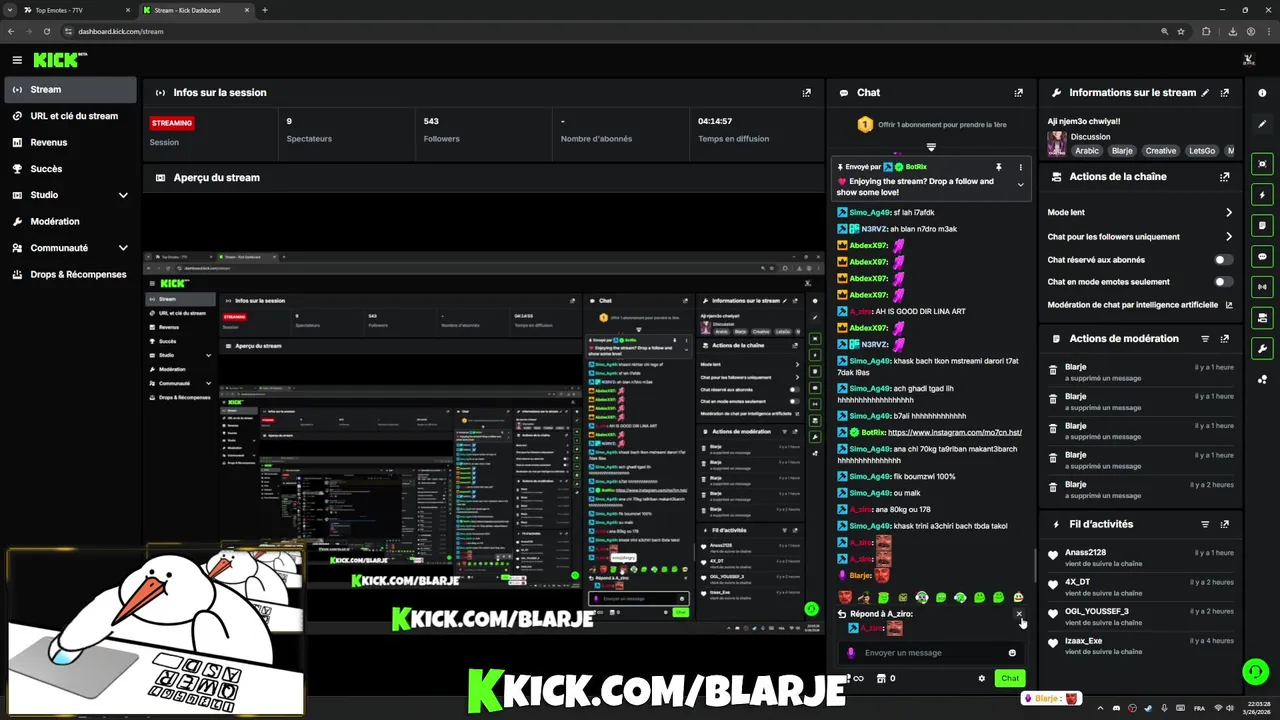Pop out the Informations sur le stream panel

pyautogui.click(x=1225, y=92)
